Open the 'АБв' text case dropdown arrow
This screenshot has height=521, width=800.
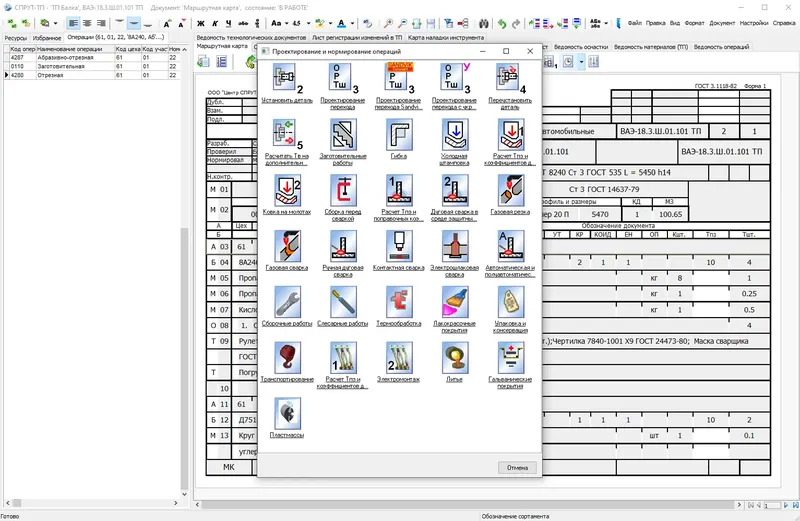[606, 23]
